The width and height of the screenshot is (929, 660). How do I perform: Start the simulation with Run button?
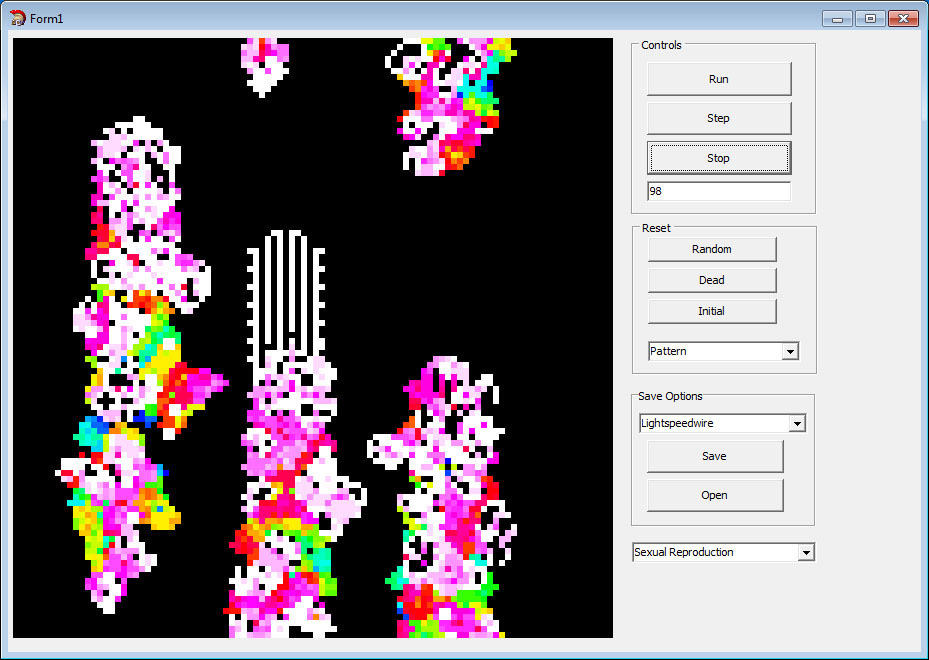click(719, 79)
